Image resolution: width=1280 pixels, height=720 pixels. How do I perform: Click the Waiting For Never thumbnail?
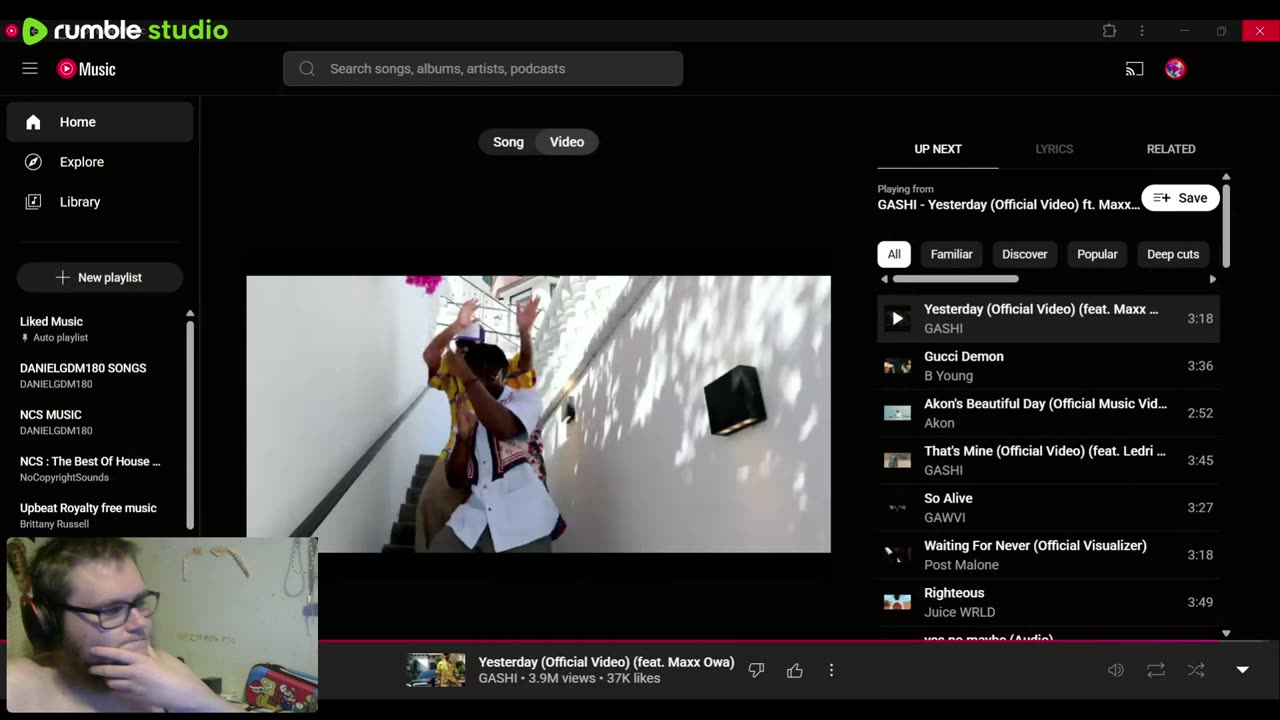click(897, 555)
